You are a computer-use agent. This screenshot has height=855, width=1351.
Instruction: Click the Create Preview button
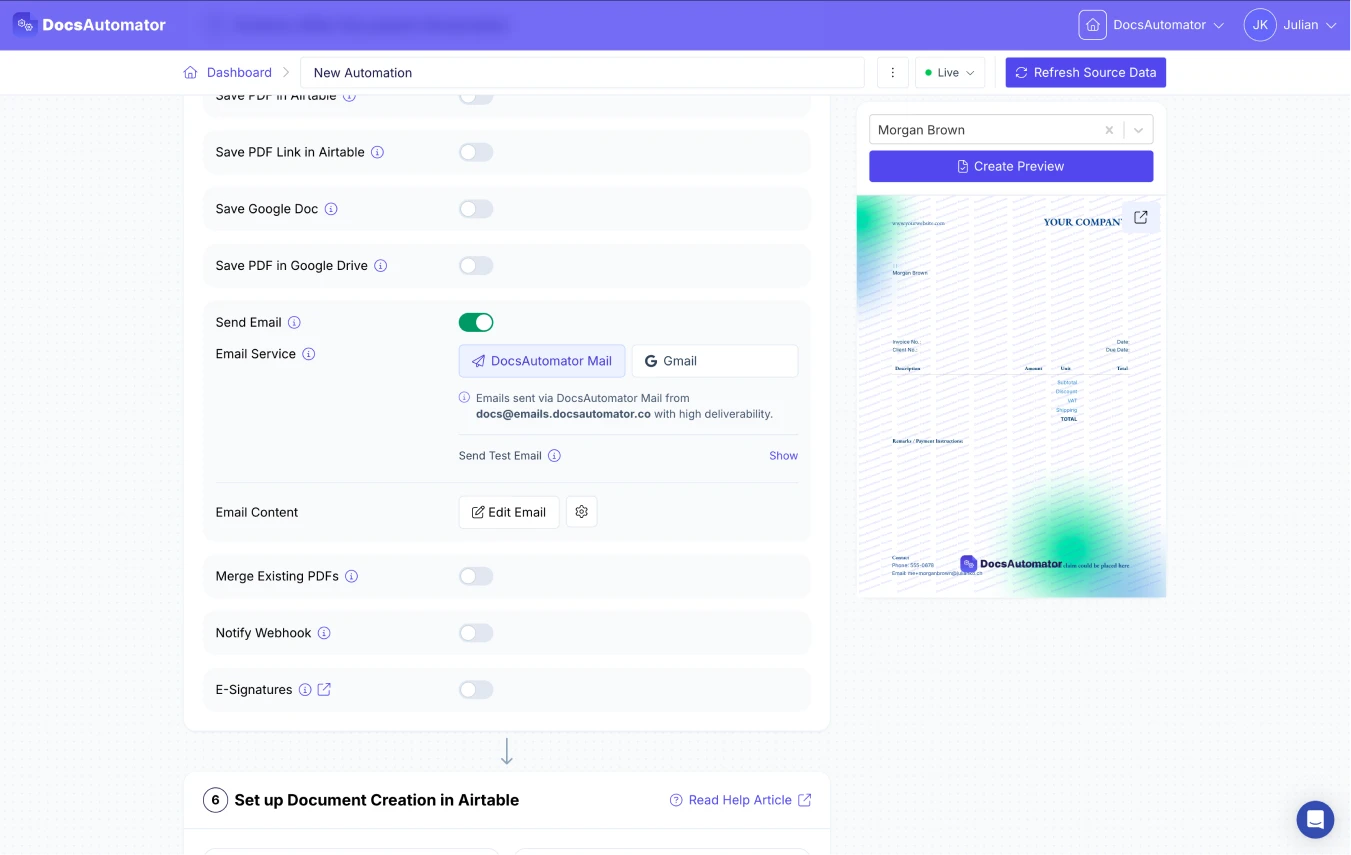pyautogui.click(x=1010, y=166)
